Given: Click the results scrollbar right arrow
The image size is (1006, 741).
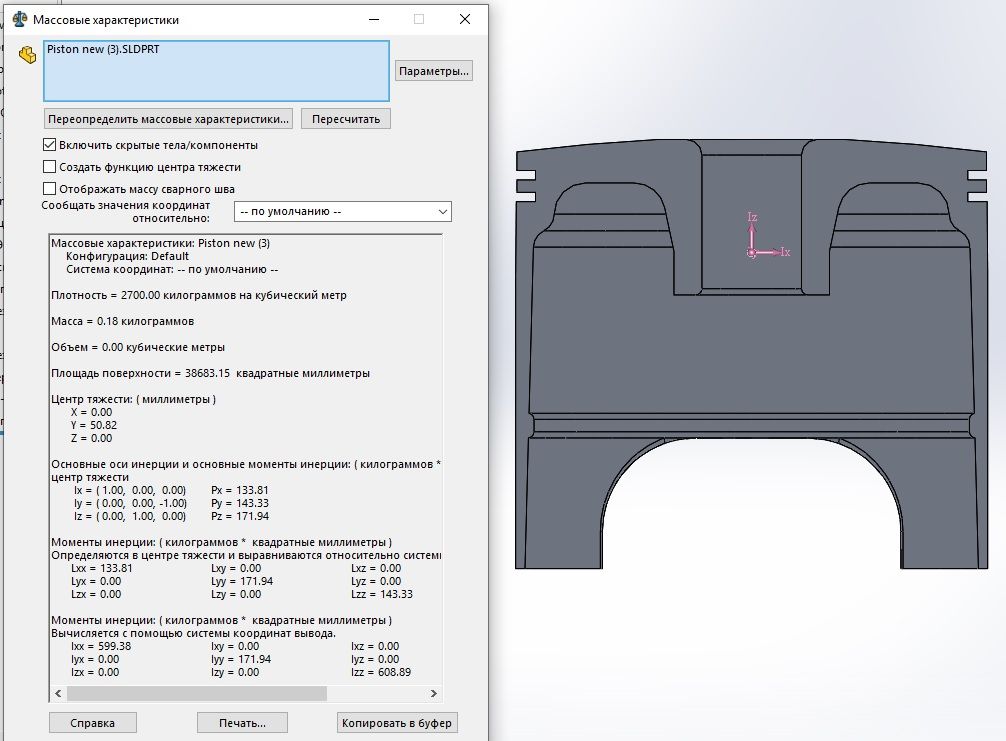Looking at the screenshot, I should tap(435, 693).
